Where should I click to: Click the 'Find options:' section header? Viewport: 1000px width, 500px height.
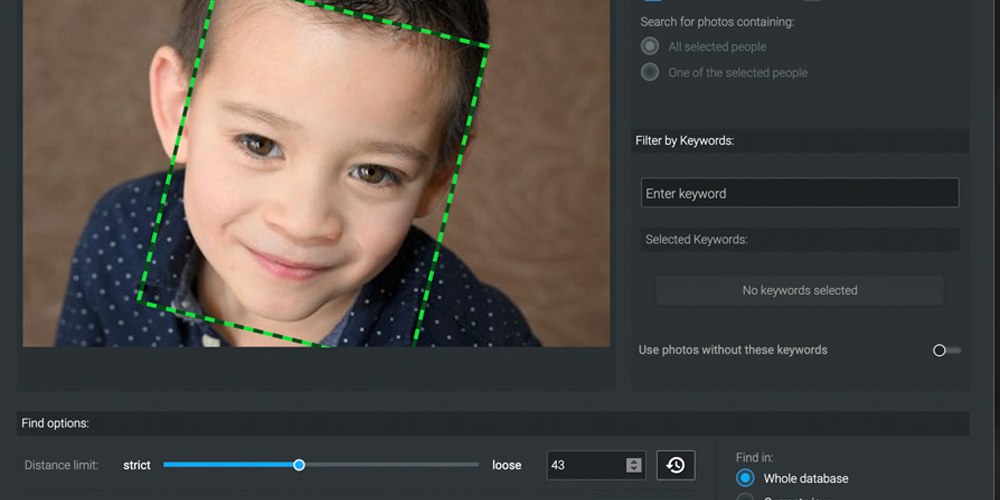55,423
